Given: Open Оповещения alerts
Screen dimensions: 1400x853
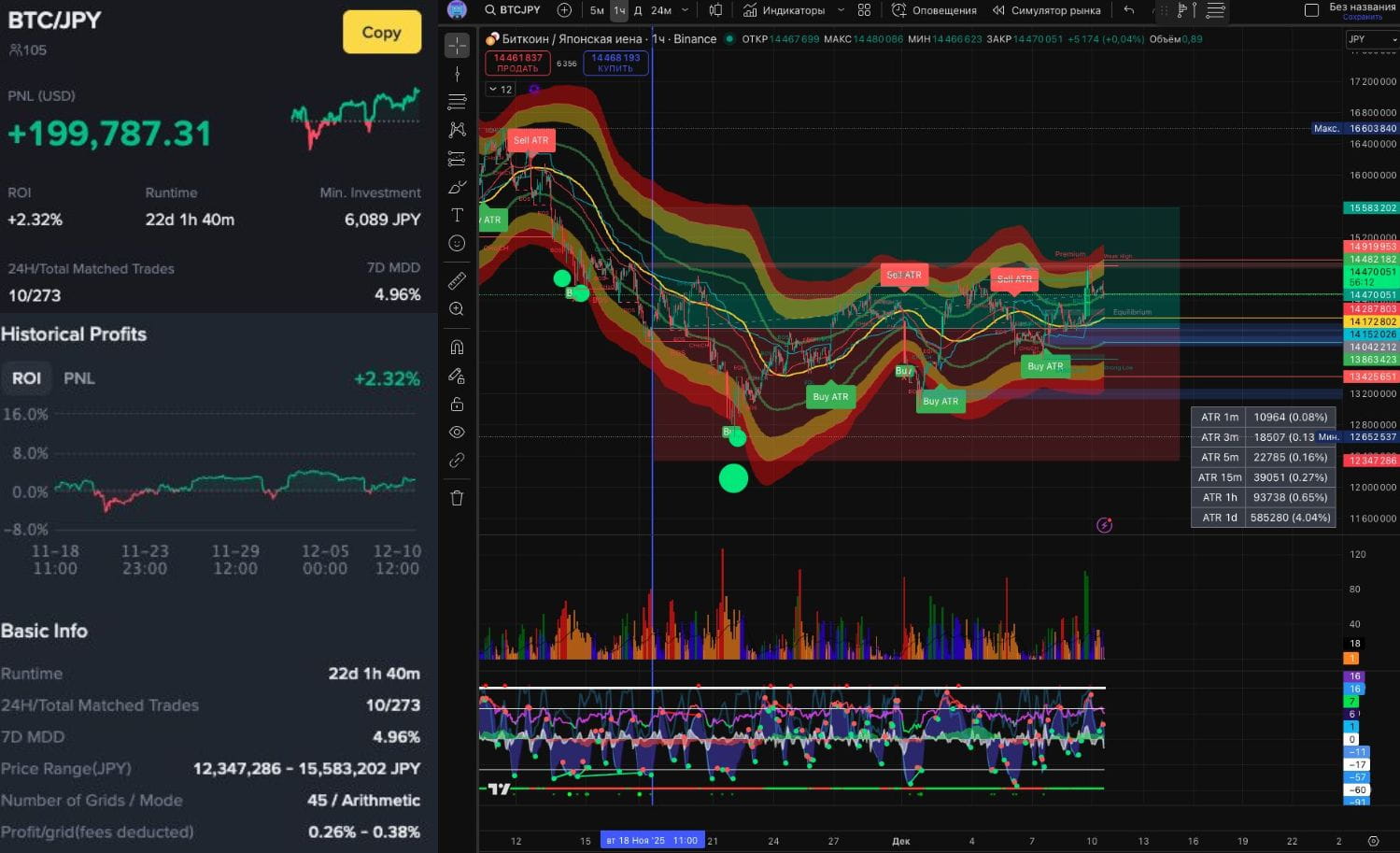Looking at the screenshot, I should [x=934, y=10].
